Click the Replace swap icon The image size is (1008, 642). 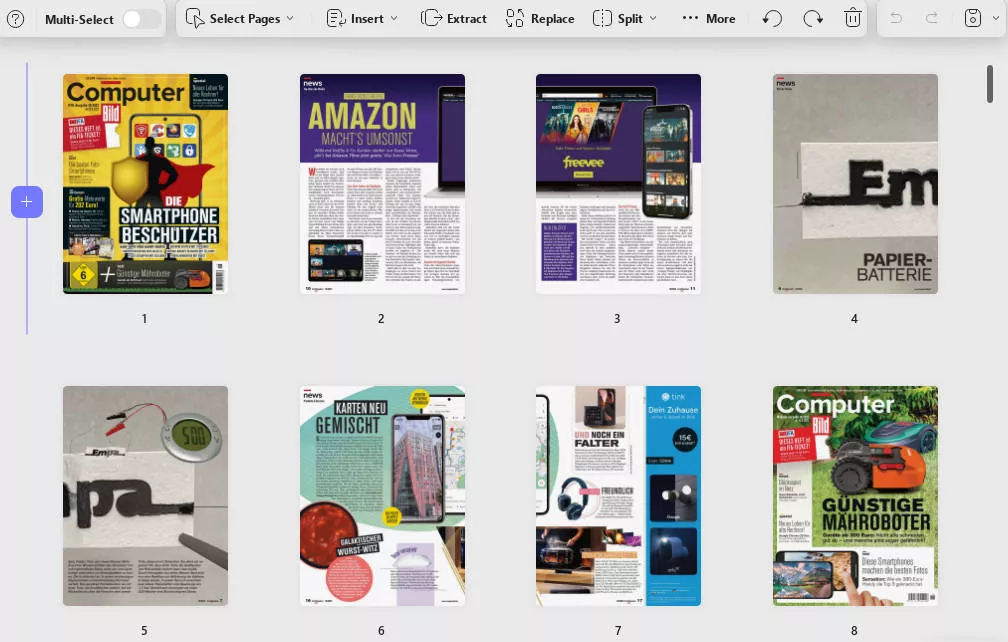click(515, 19)
